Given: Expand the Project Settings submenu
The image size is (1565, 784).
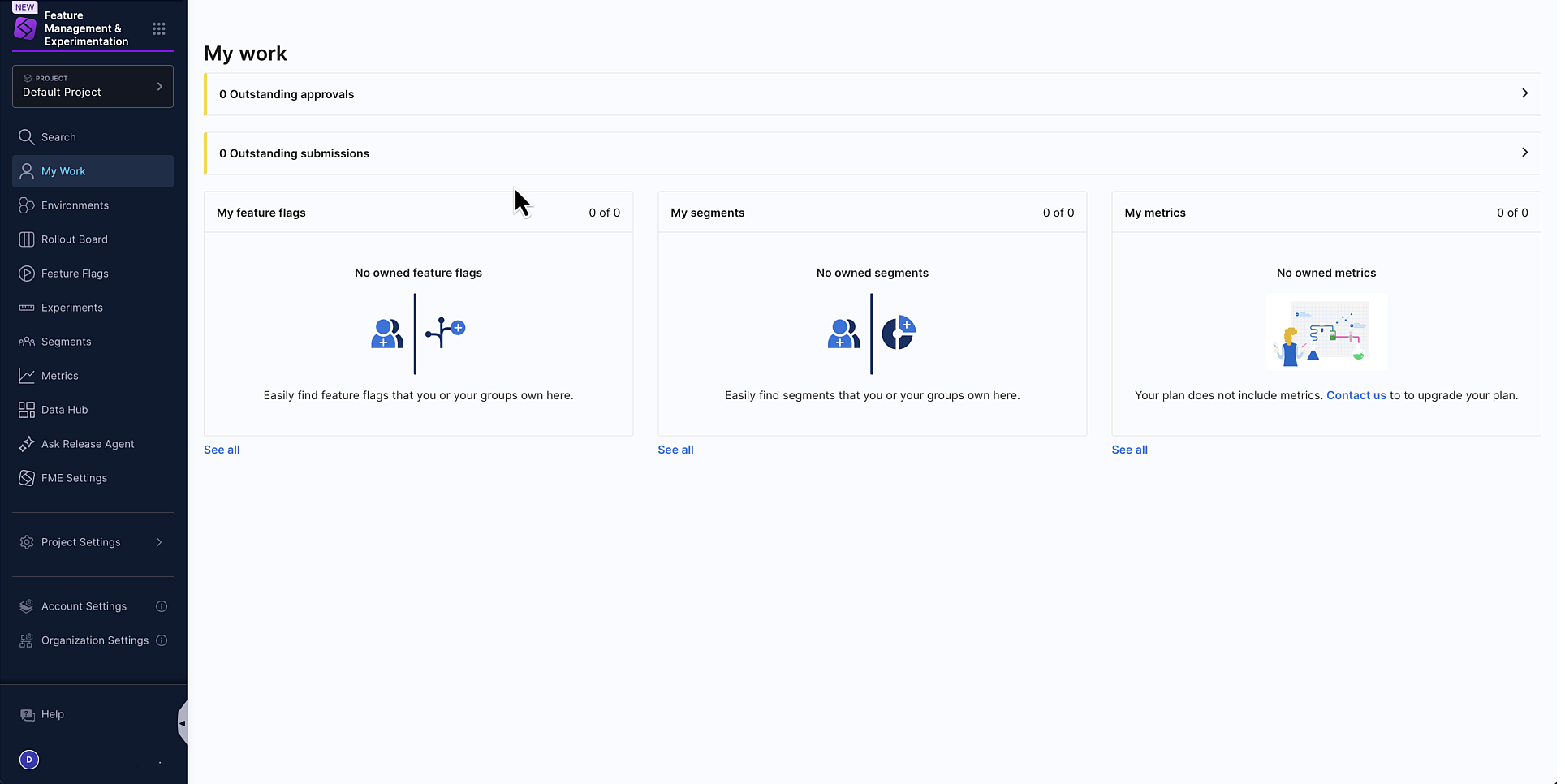Looking at the screenshot, I should click(159, 542).
